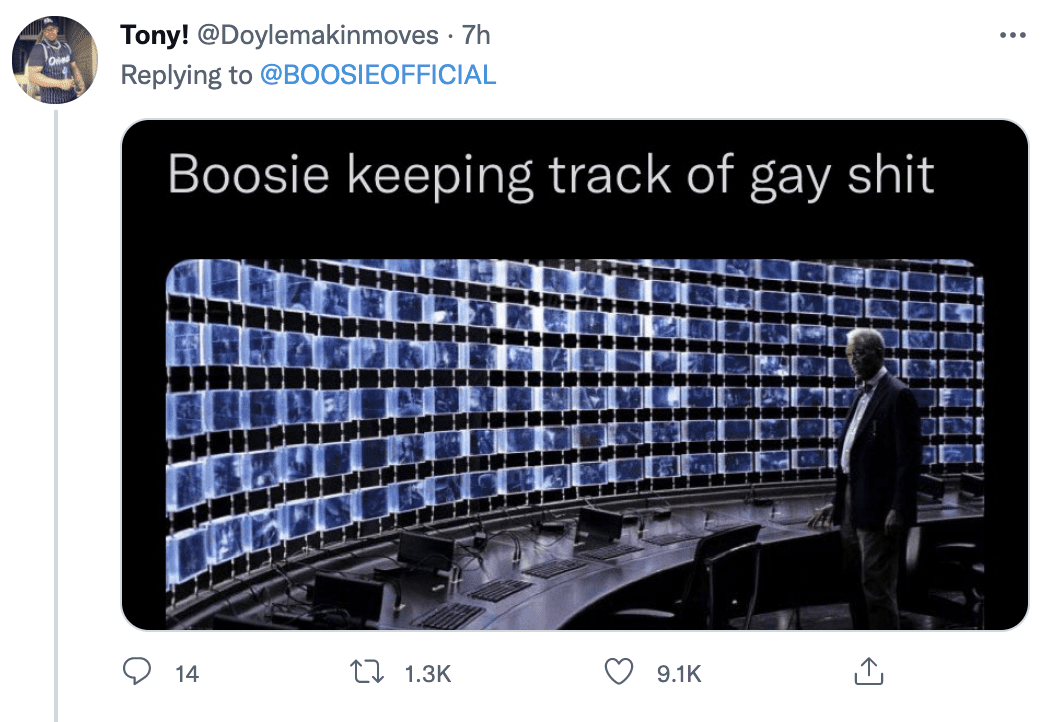
Task: Click the 'Replying to' text
Action: point(186,75)
